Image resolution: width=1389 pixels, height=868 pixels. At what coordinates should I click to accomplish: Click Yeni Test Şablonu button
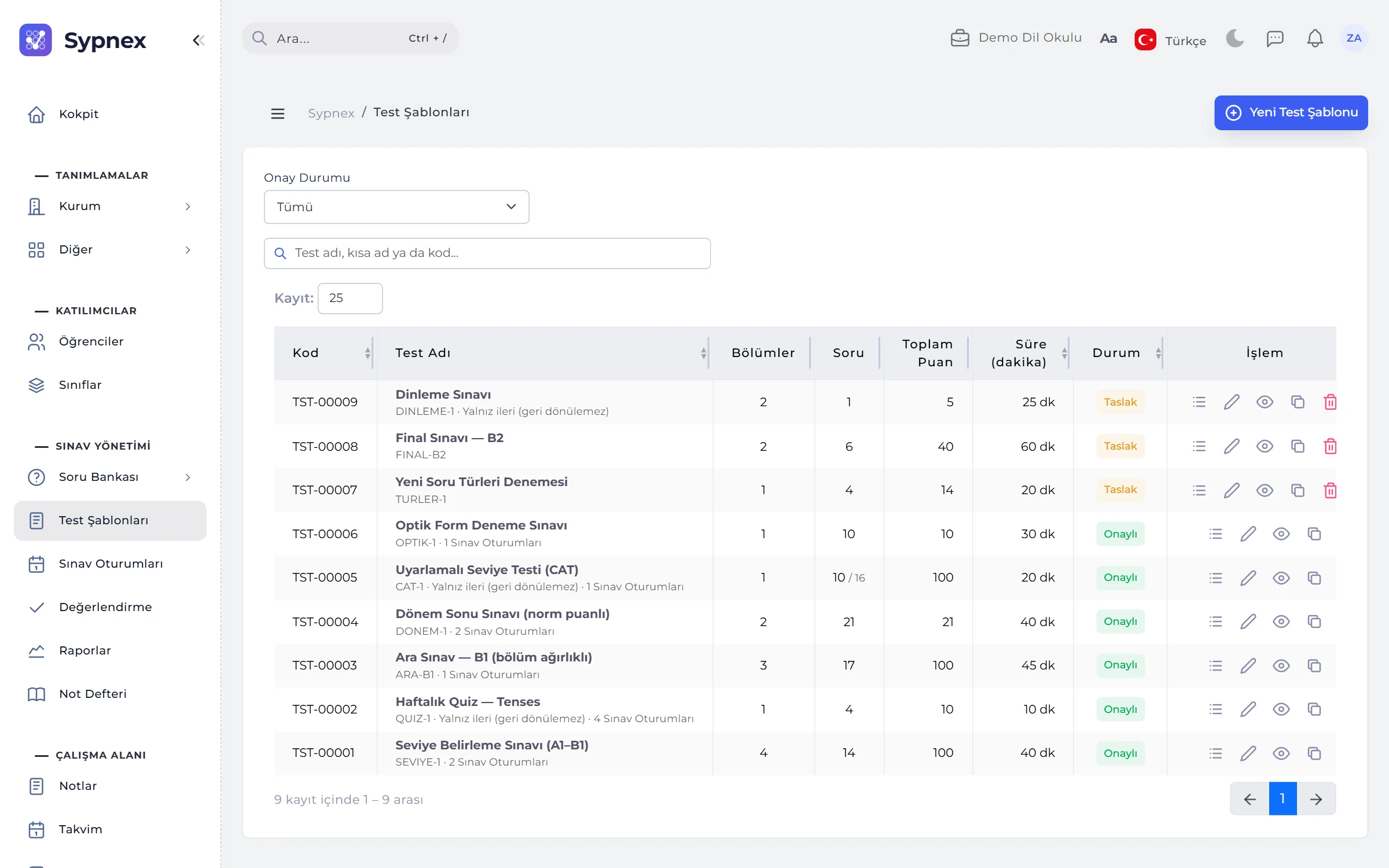[1291, 112]
